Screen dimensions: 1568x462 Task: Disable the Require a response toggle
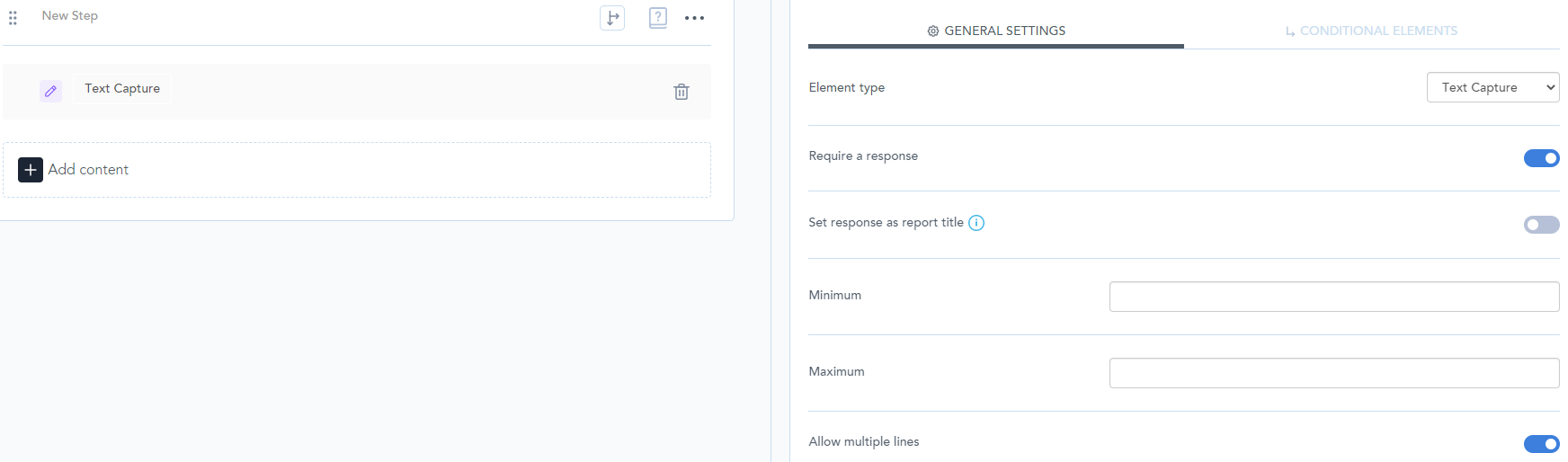pos(1541,158)
